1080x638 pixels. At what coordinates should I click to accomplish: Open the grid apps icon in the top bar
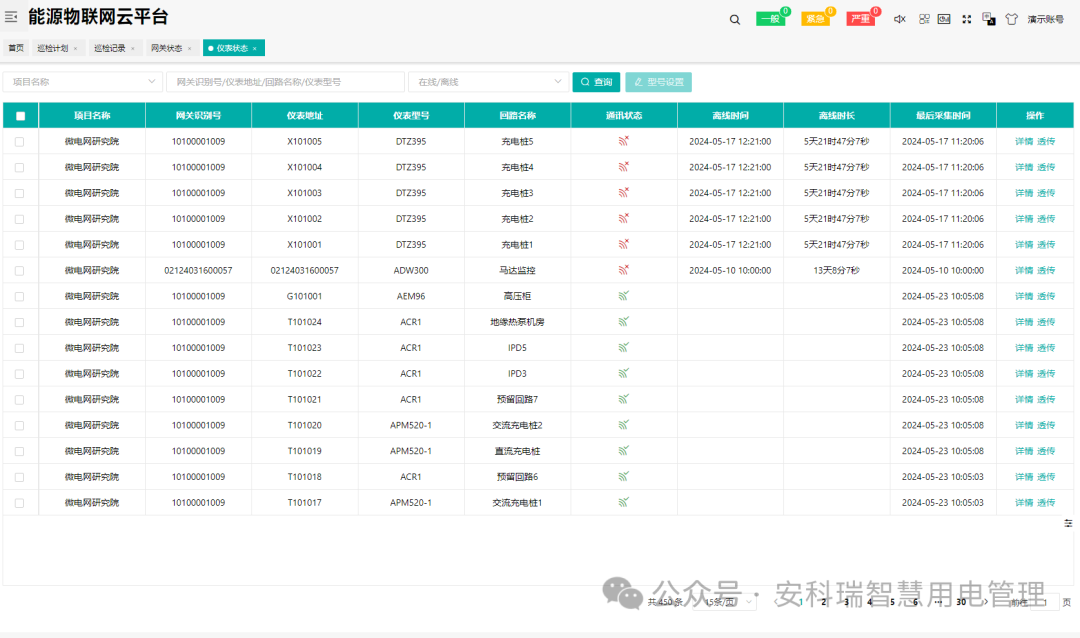click(924, 19)
